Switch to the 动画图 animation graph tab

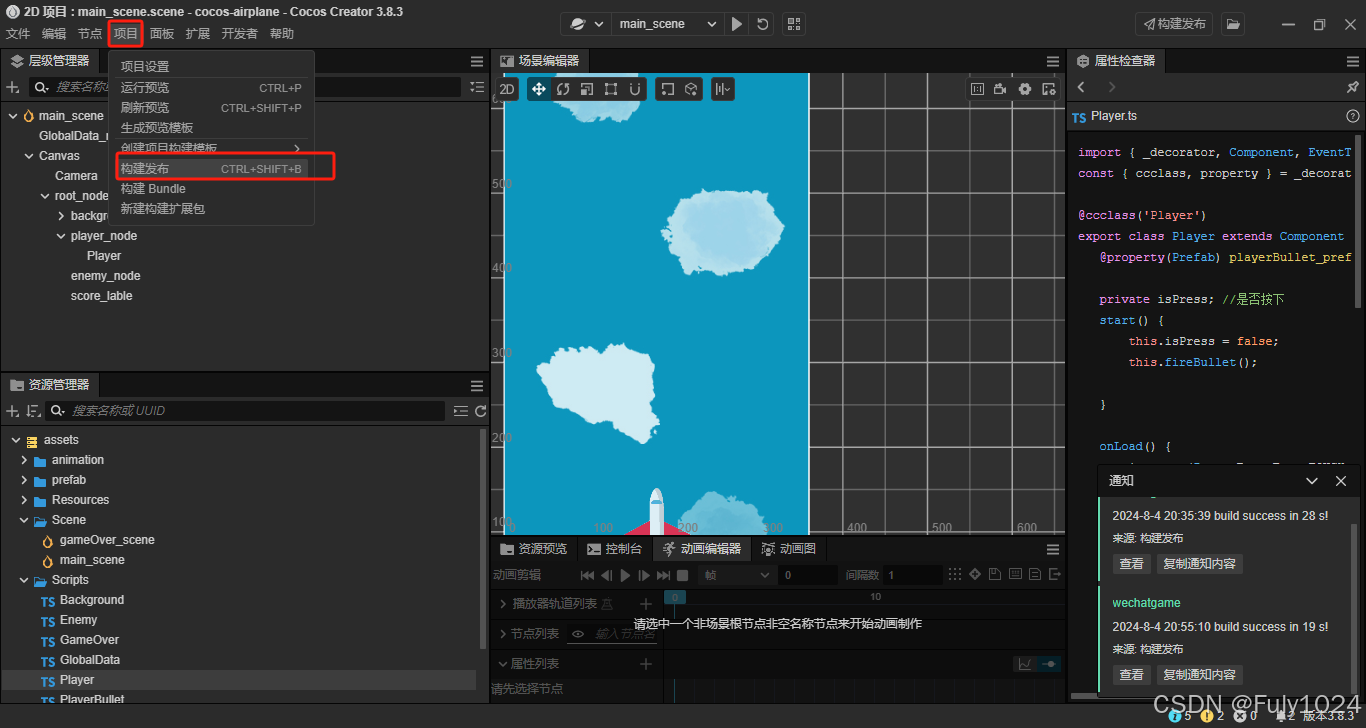coord(788,549)
